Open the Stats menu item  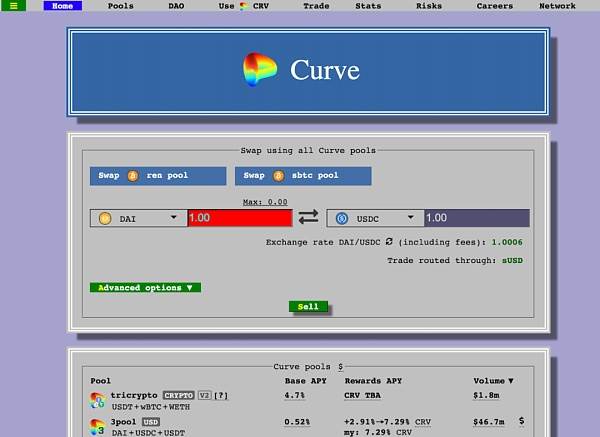[368, 6]
